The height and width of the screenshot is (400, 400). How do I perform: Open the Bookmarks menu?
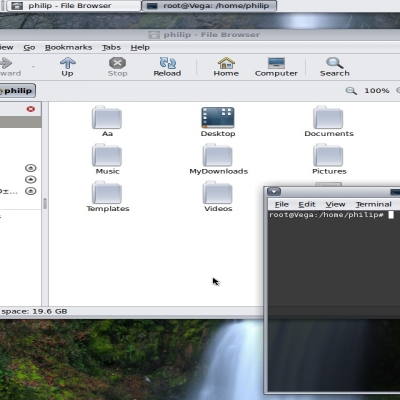click(x=68, y=47)
